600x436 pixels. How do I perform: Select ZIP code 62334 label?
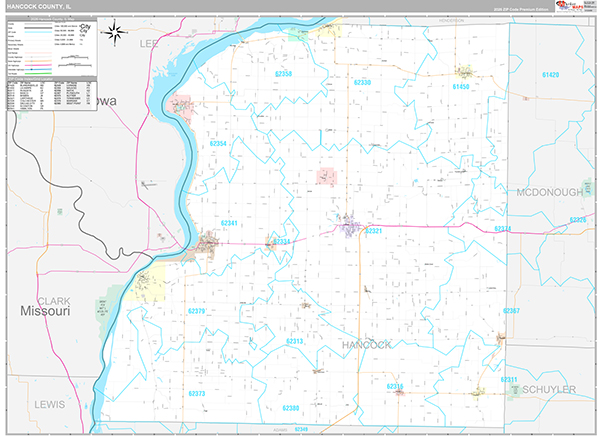(282, 242)
